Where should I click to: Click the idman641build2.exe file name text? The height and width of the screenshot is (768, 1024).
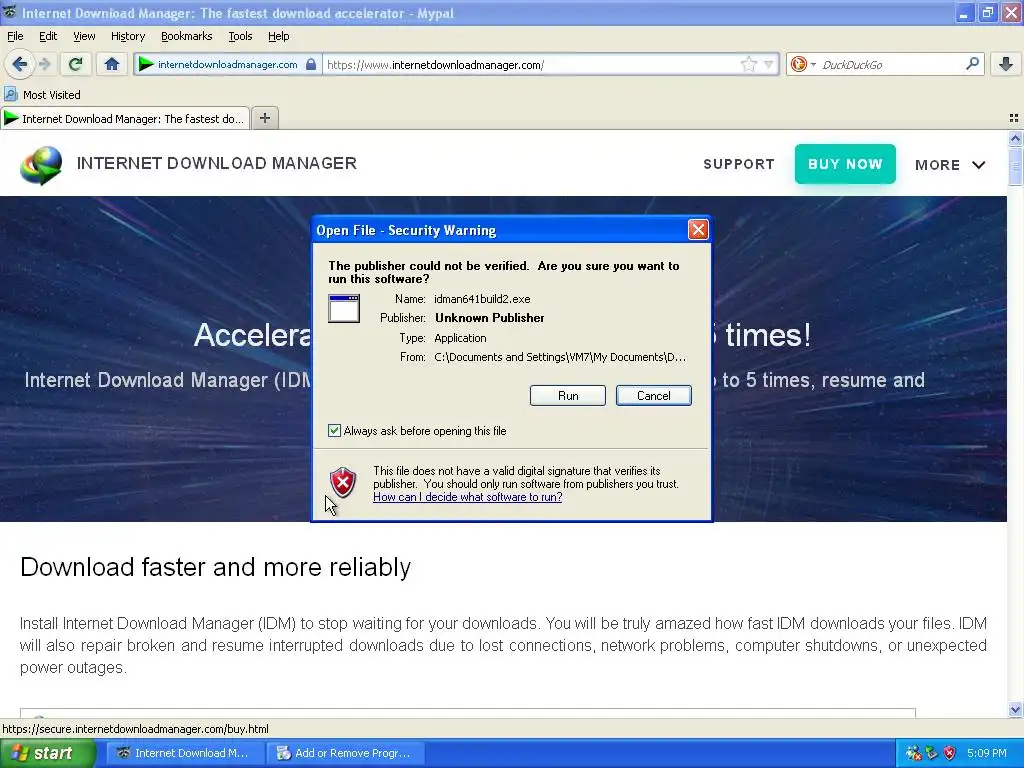tap(482, 299)
